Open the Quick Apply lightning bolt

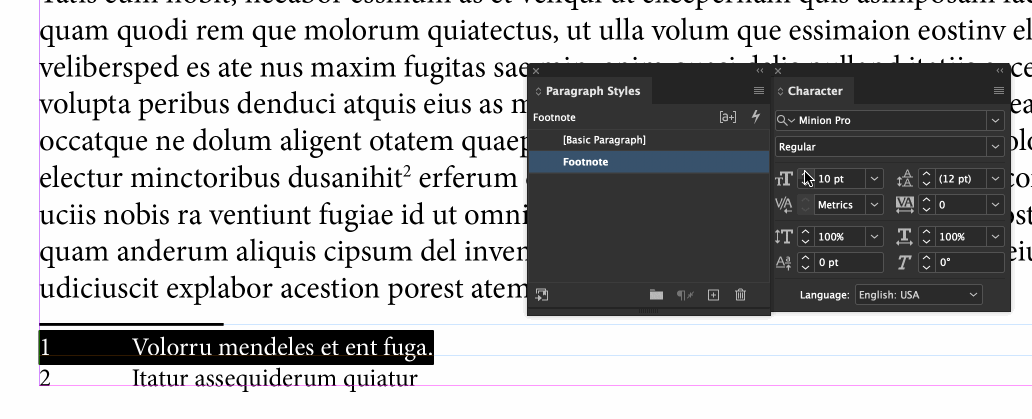[x=756, y=116]
